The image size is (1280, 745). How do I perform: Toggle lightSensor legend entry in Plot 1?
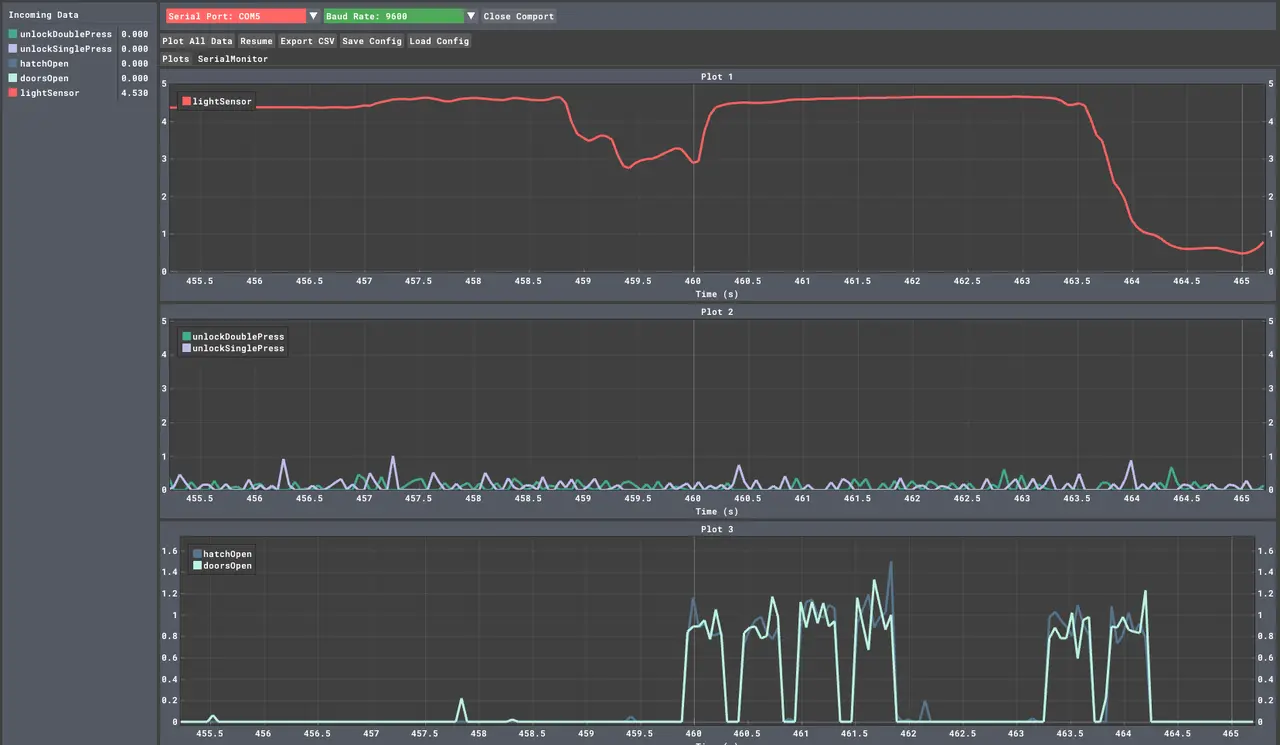pos(217,101)
